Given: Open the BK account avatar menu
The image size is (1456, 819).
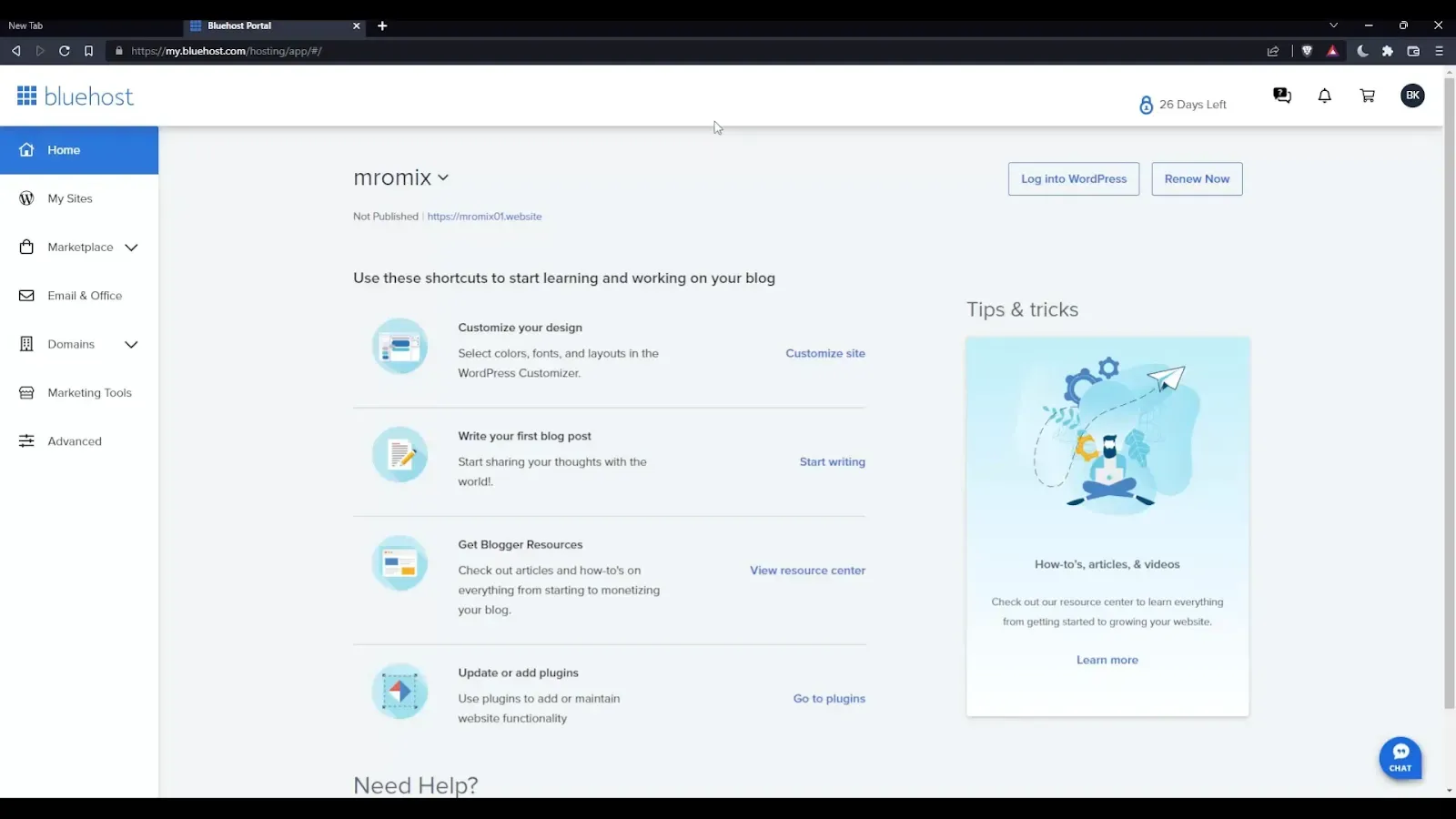Looking at the screenshot, I should [x=1412, y=96].
